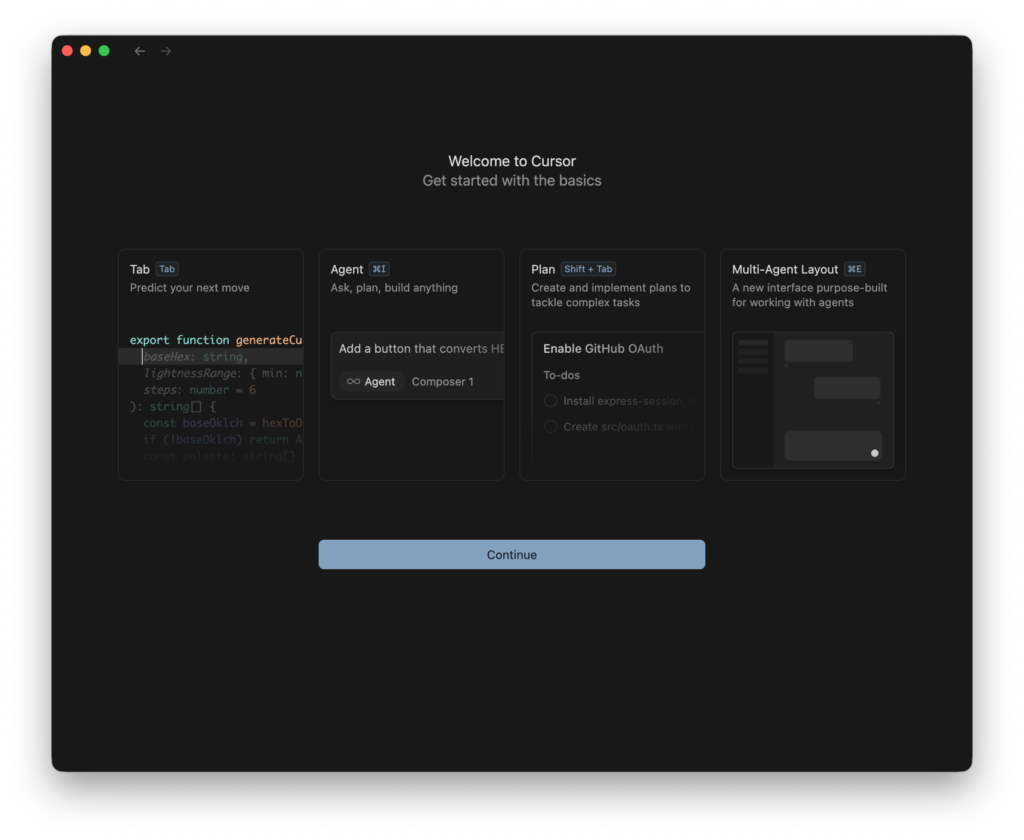Click the back navigation arrow
1024x840 pixels.
pyautogui.click(x=140, y=51)
